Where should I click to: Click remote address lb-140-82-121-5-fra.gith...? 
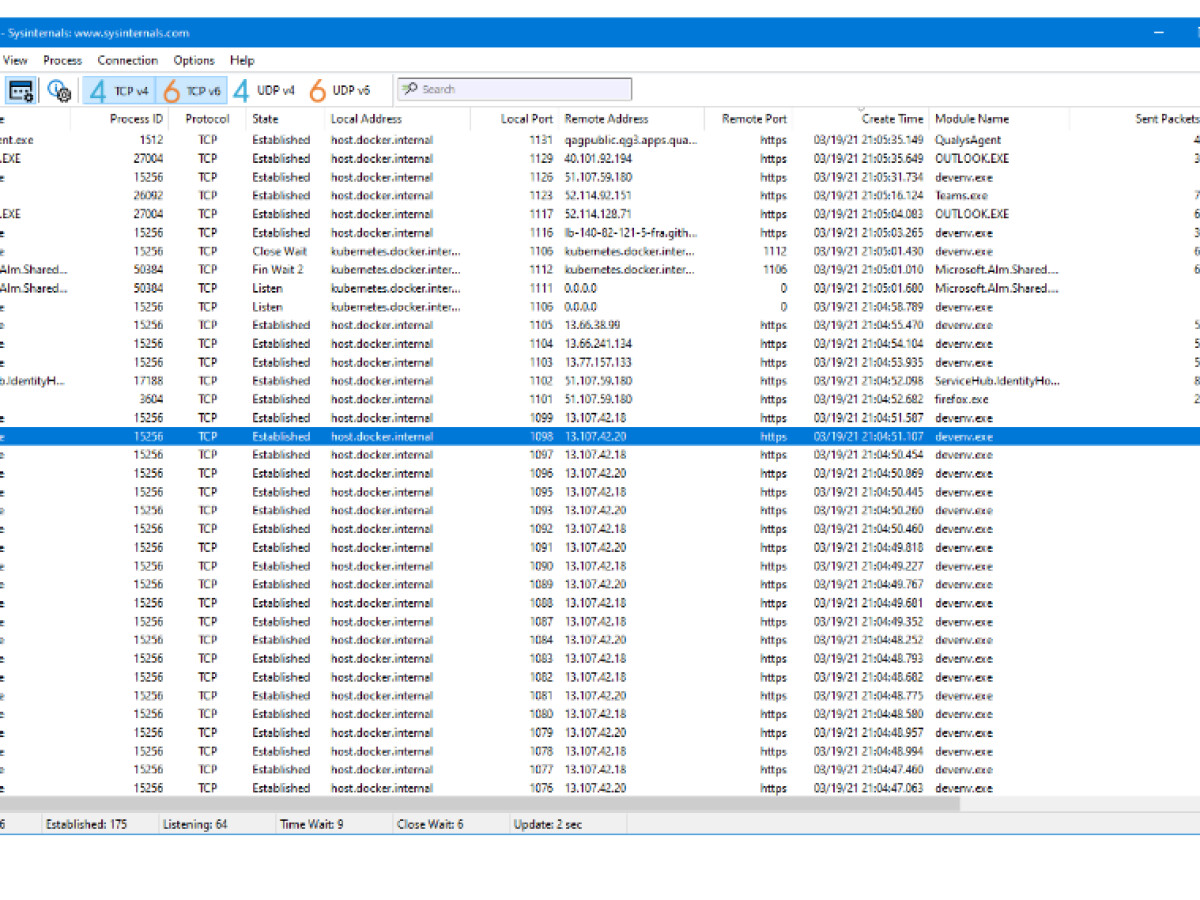631,232
